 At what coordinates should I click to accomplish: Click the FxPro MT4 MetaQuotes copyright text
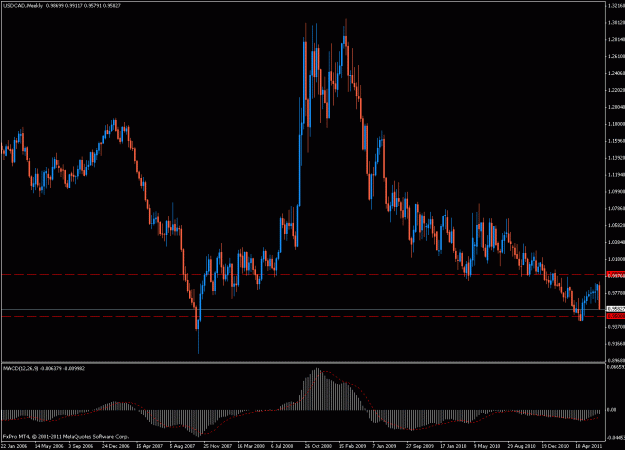pos(66,437)
